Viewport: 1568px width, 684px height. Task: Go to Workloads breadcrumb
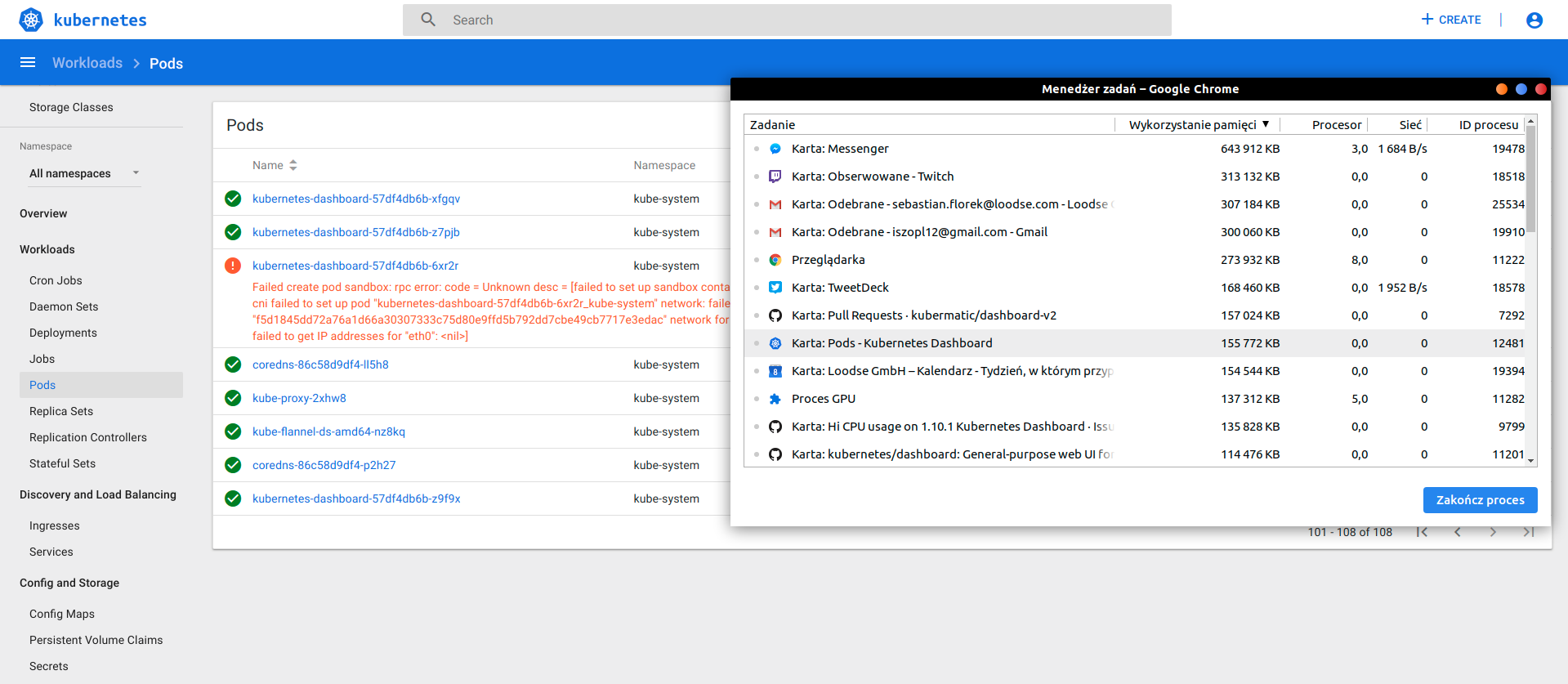pos(87,63)
